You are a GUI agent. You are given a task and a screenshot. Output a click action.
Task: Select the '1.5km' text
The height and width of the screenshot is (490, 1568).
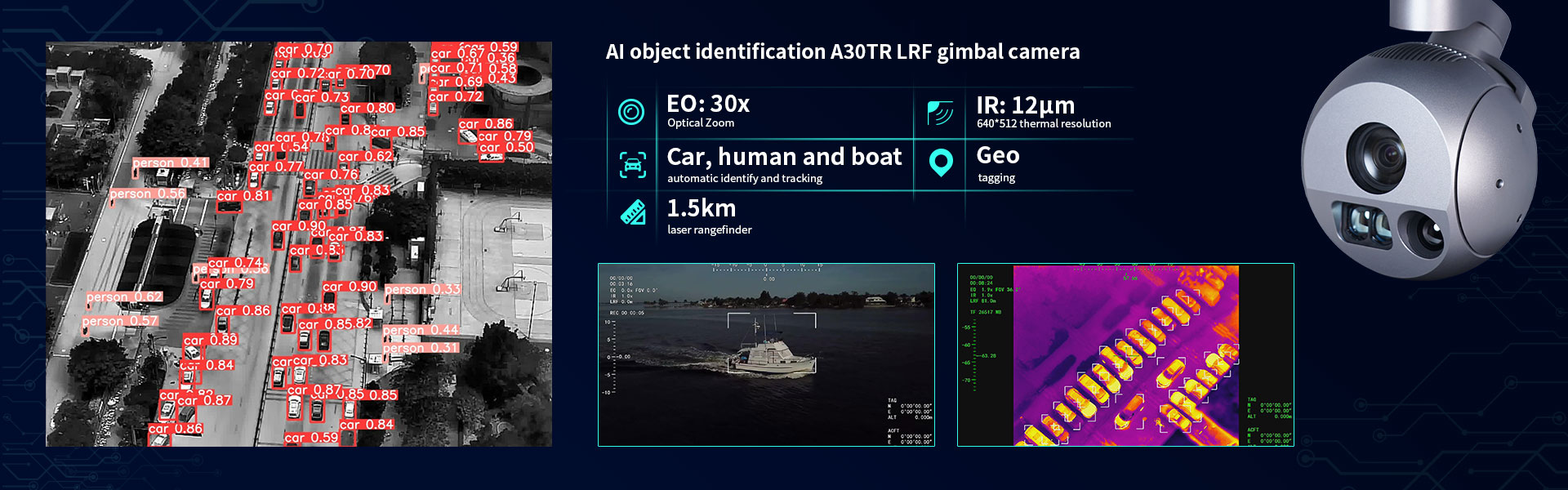tap(702, 208)
